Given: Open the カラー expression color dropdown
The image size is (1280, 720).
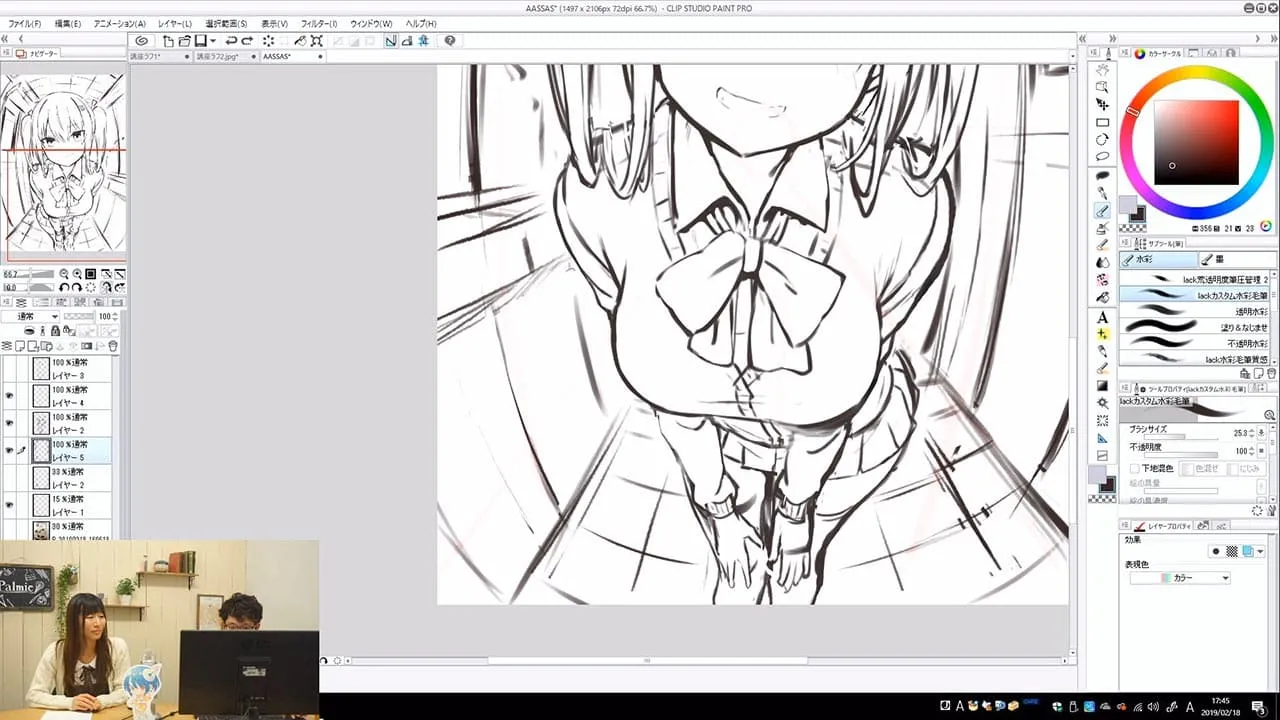Looking at the screenshot, I should 1225,577.
